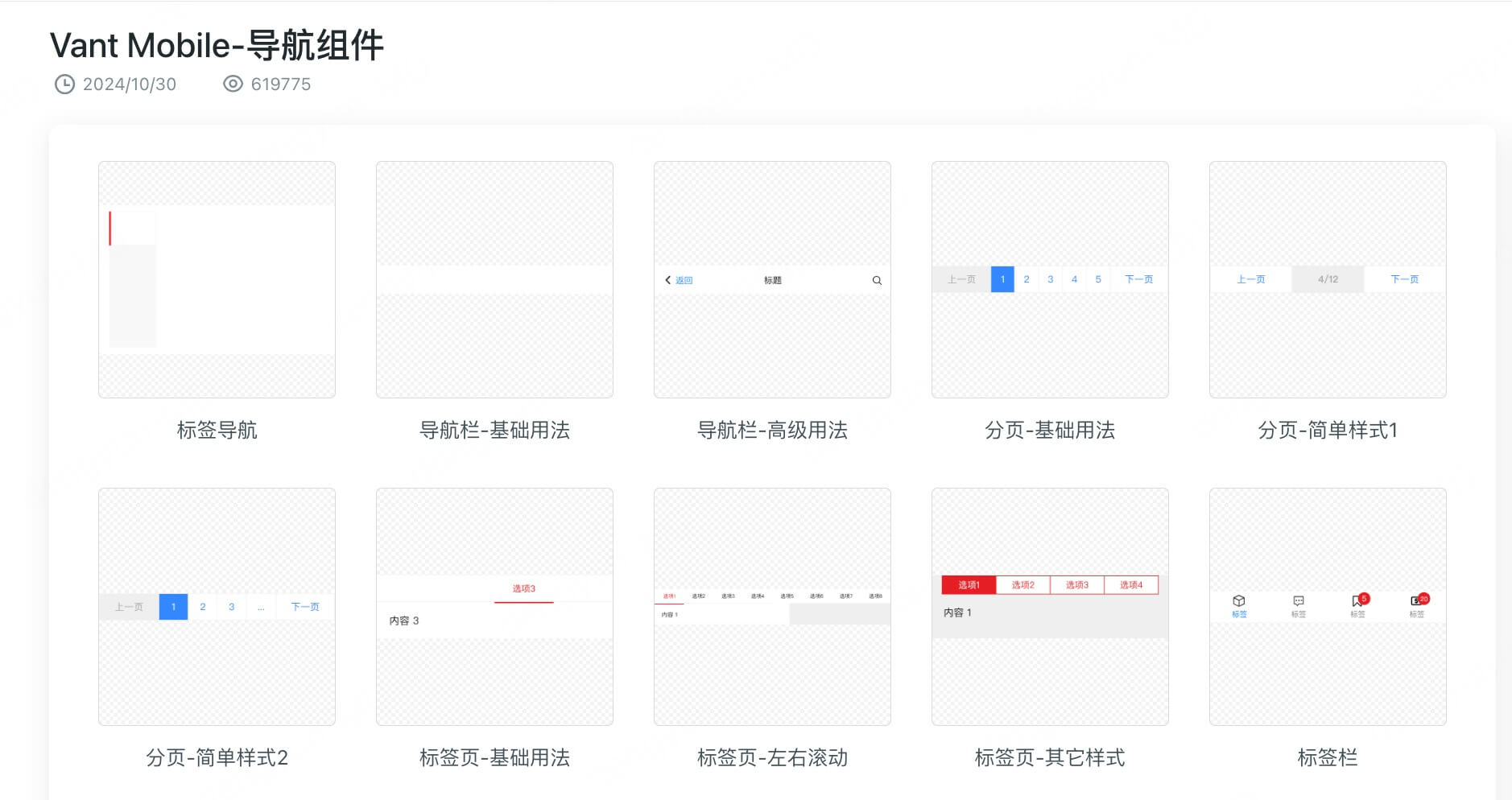The width and height of the screenshot is (1512, 800).
Task: Select the cube icon in the 标签栏 preview
Action: 1239,600
